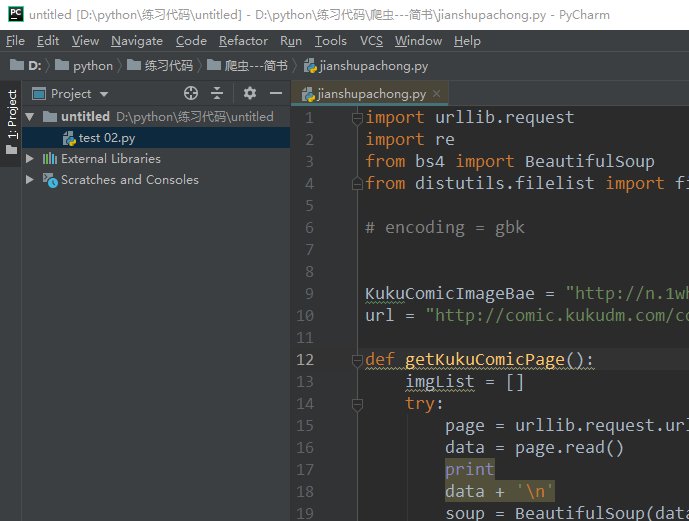Fold the try block at line 14

pos(357,404)
